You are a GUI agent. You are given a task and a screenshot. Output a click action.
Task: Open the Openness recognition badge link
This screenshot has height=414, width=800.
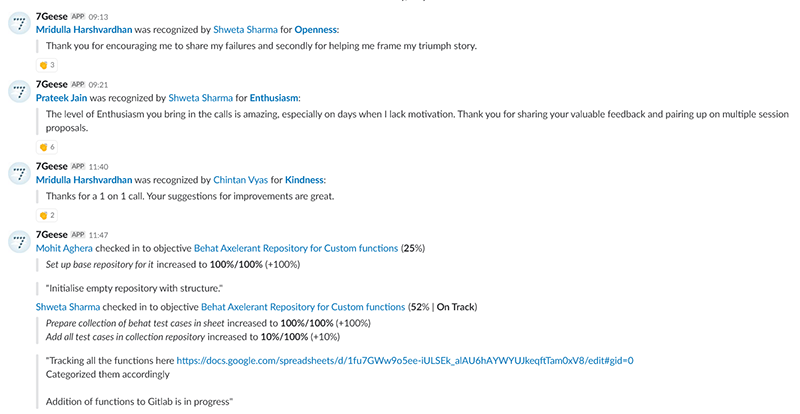[x=315, y=30]
